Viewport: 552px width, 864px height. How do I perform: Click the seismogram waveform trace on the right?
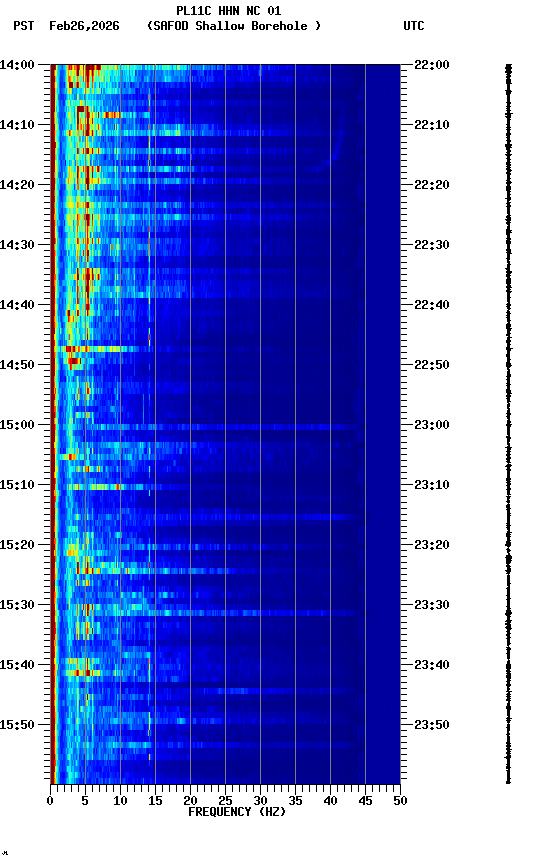pos(508,423)
